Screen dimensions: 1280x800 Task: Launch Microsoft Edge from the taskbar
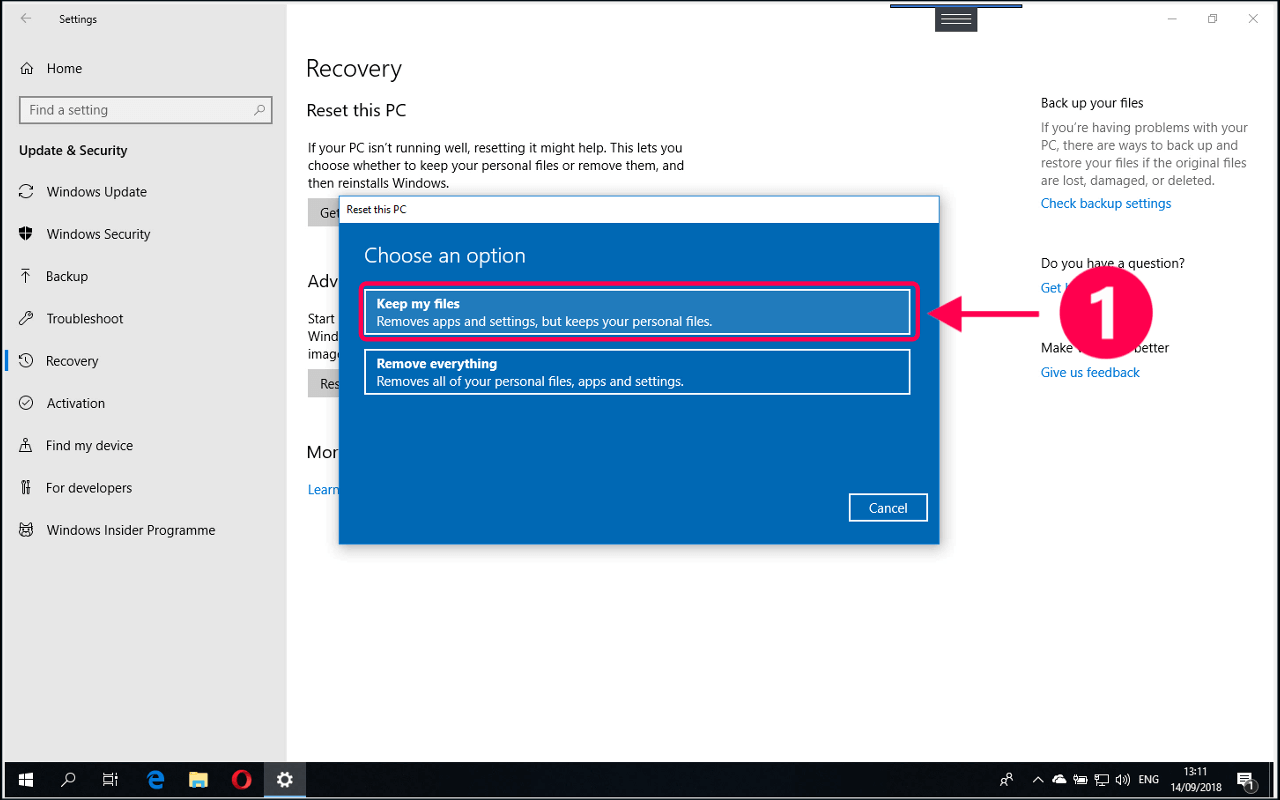pos(155,780)
